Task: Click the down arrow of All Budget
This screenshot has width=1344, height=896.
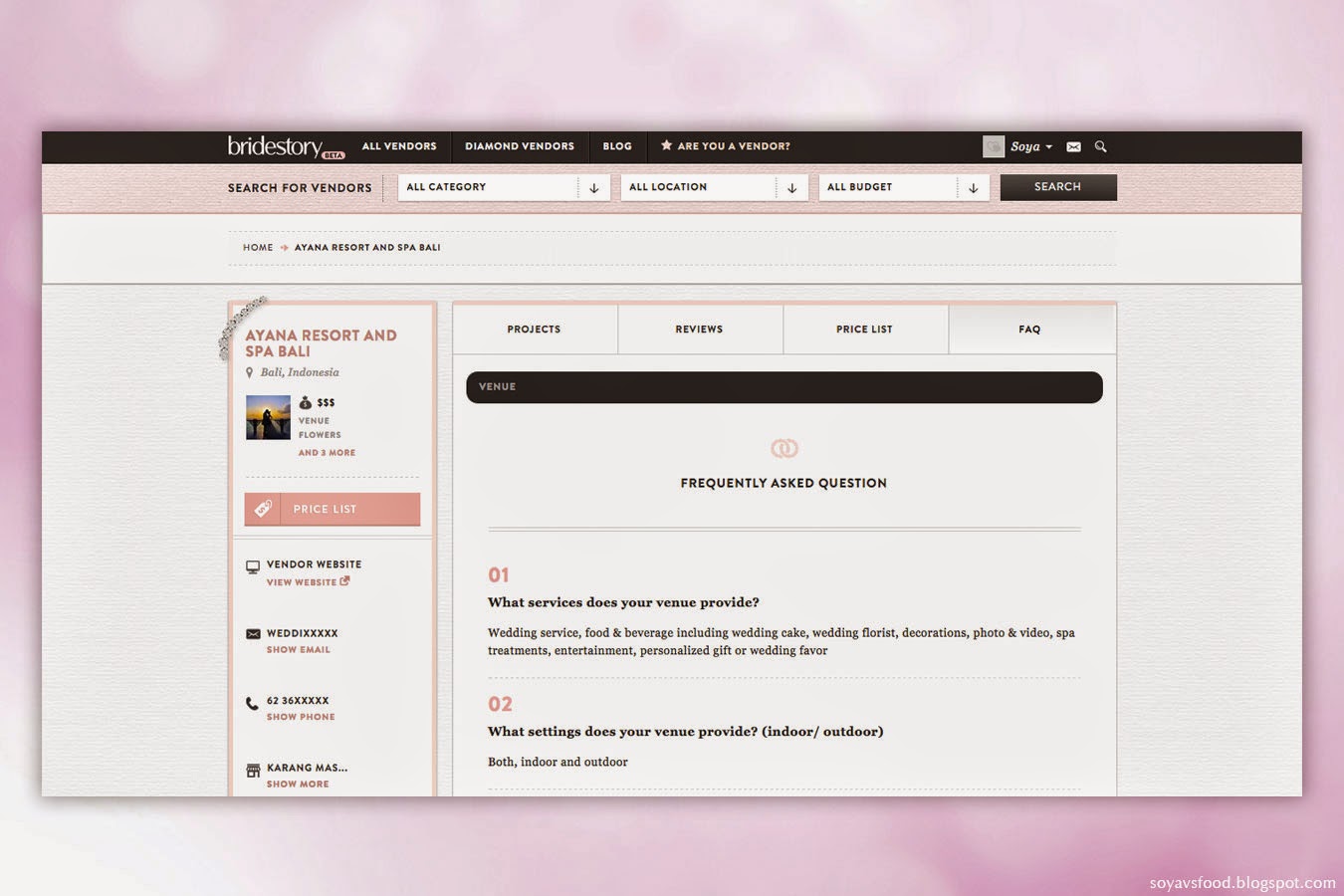Action: 974,187
